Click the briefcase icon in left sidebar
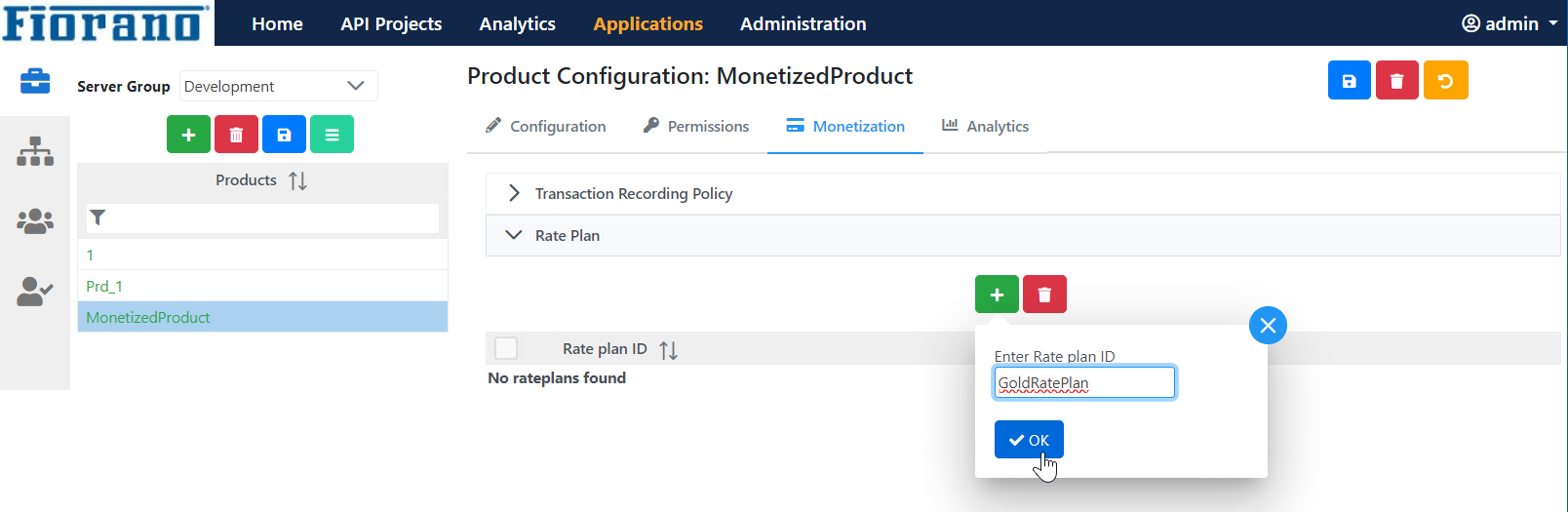 (35, 81)
